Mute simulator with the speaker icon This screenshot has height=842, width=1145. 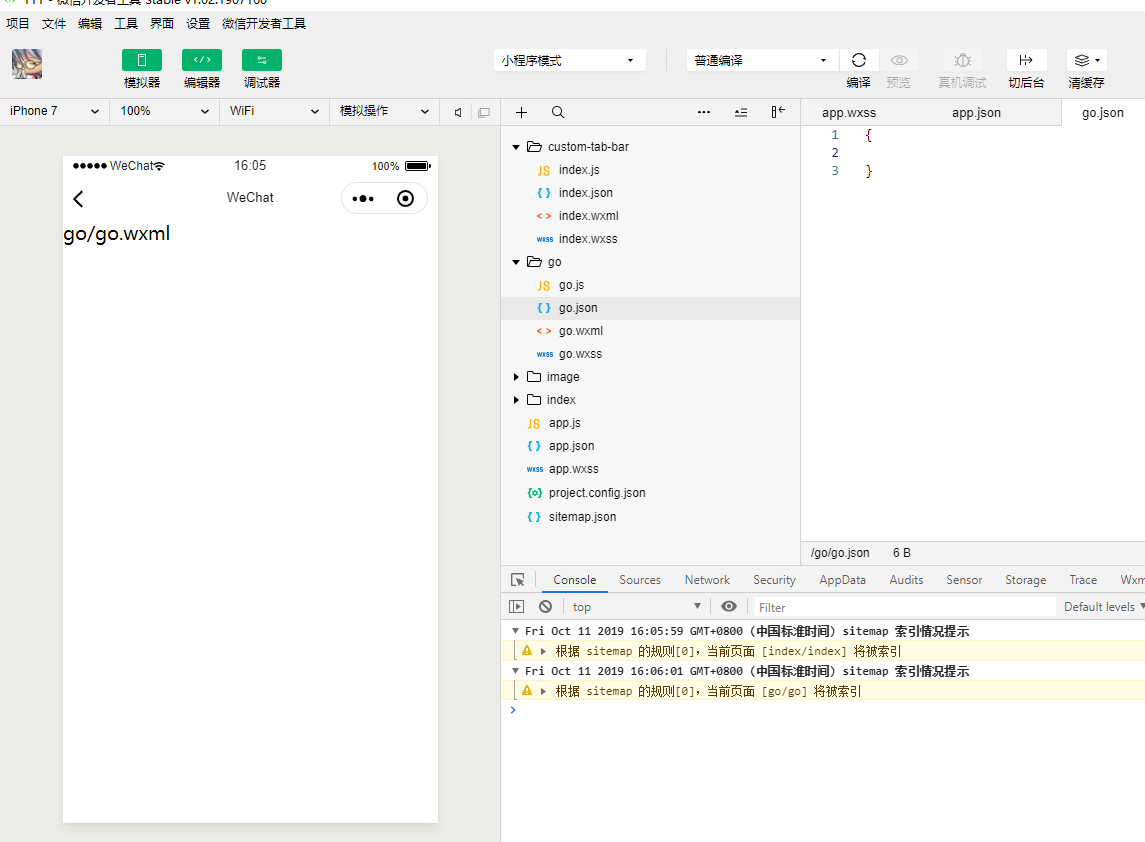pyautogui.click(x=458, y=112)
